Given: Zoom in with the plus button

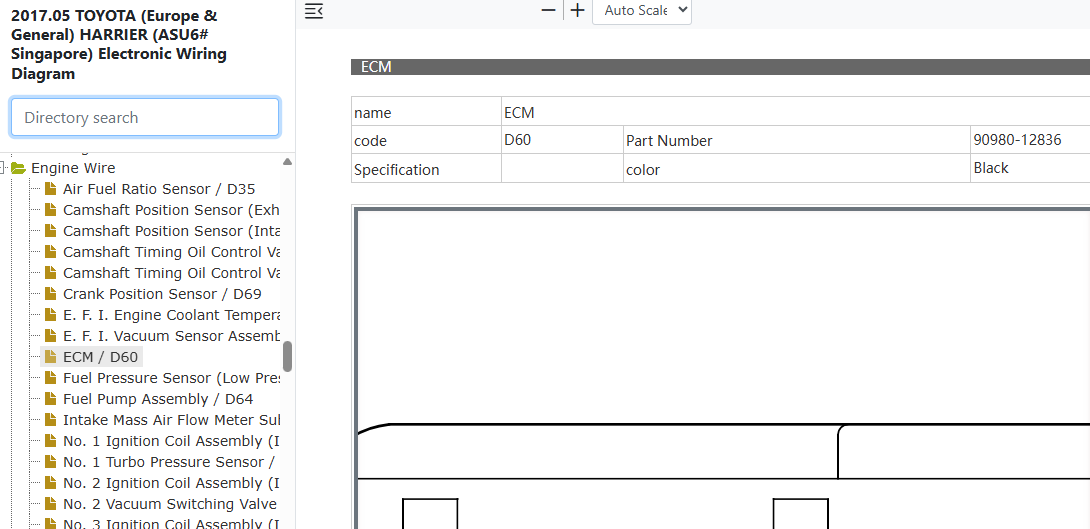Looking at the screenshot, I should point(577,10).
